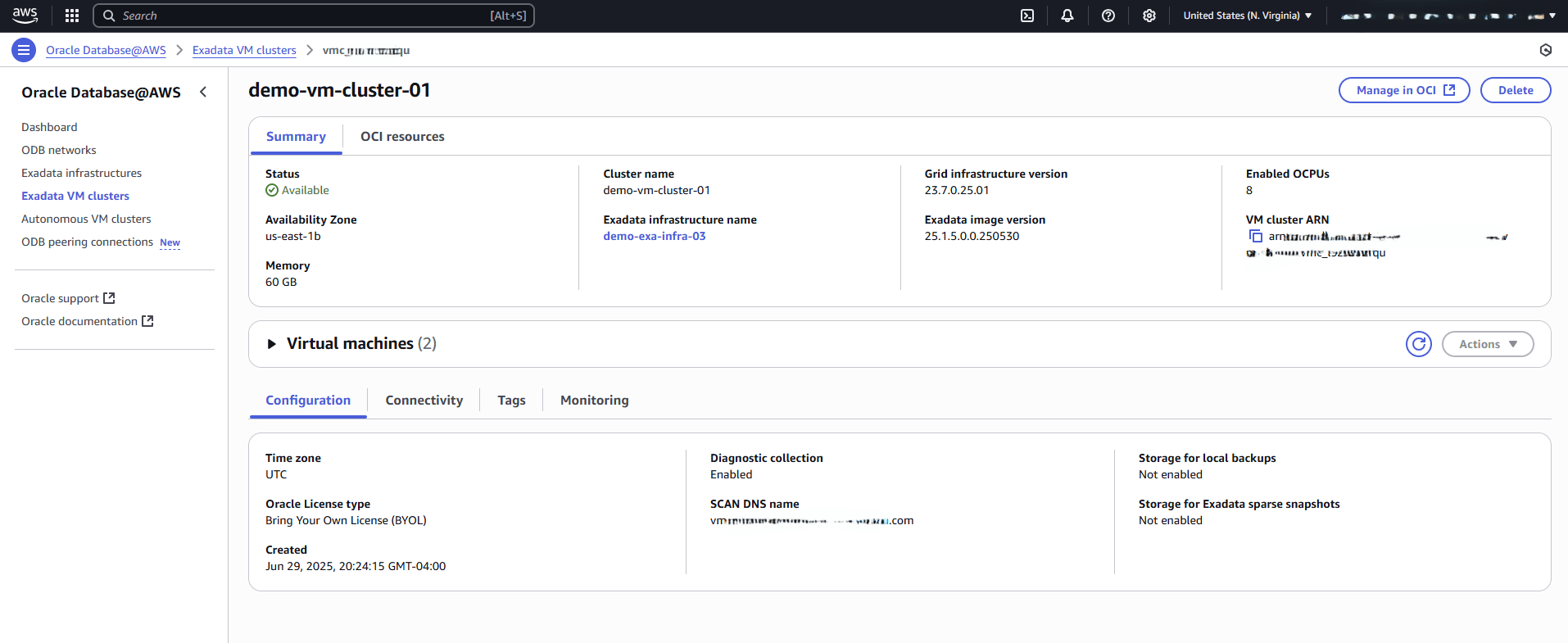Focus the top Search field

[x=314, y=16]
